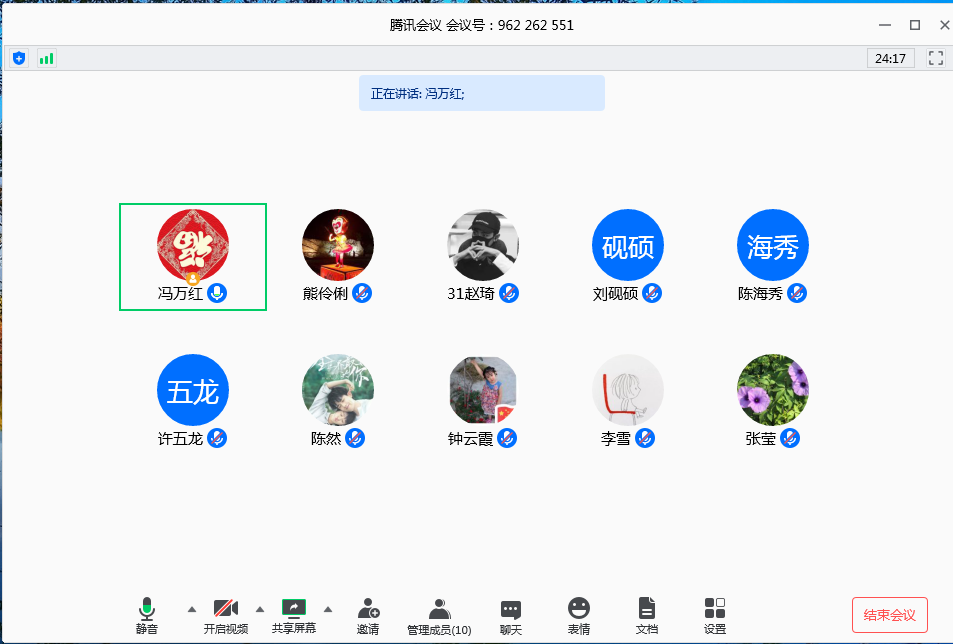
Task: Start screen sharing with 共享屏幕
Action: click(294, 615)
